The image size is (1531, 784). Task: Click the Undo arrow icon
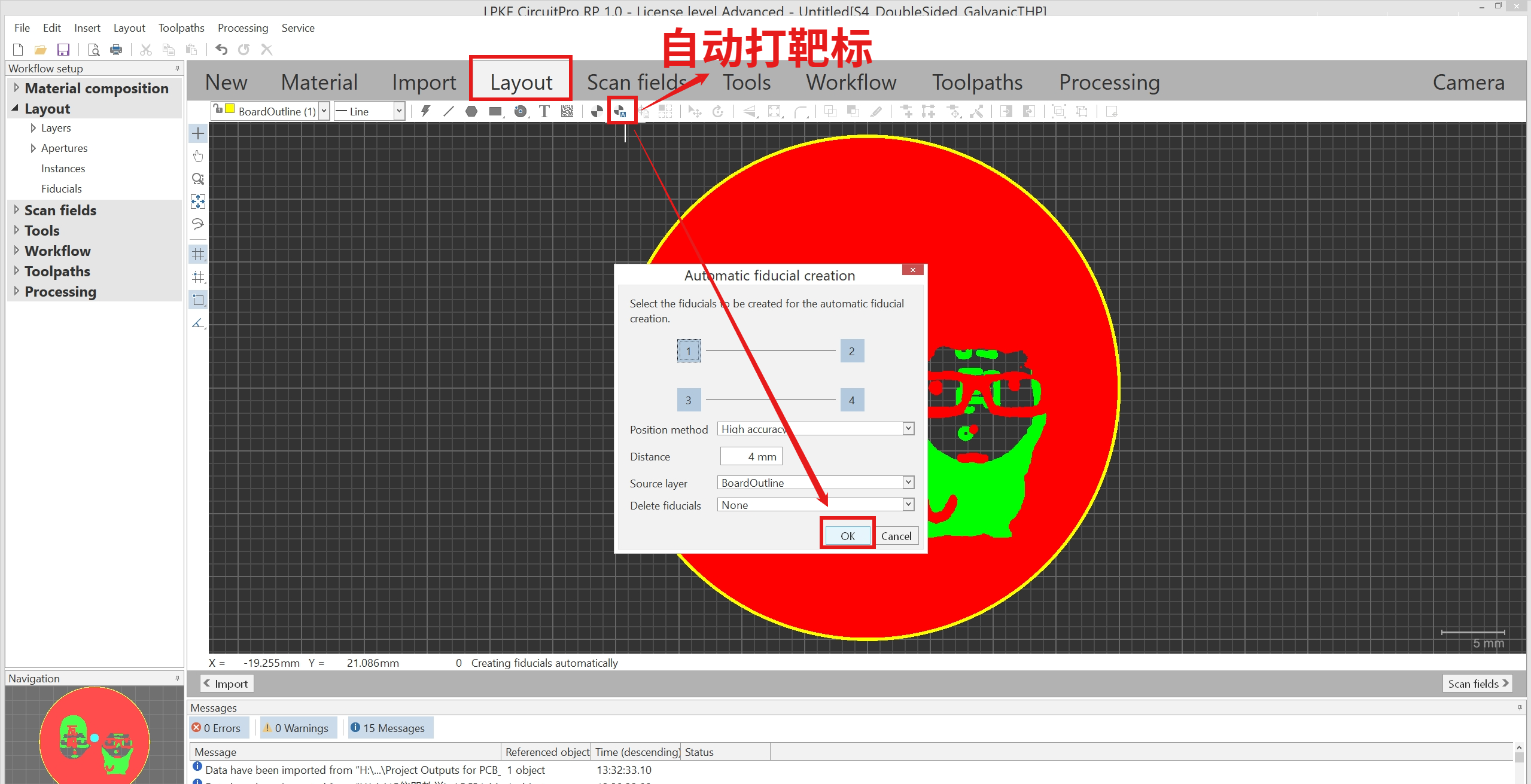coord(221,50)
